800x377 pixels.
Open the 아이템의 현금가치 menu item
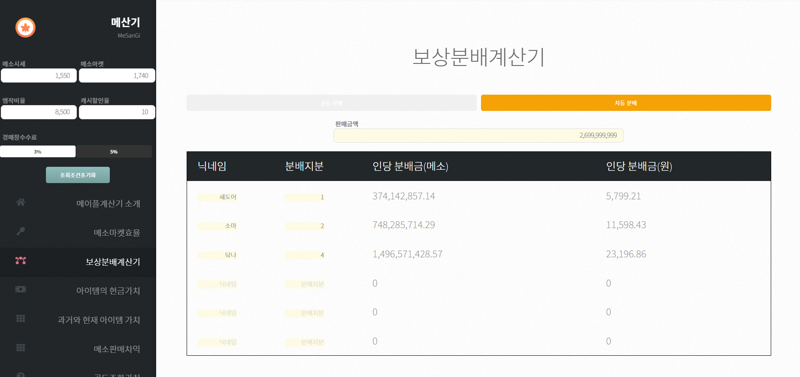(108, 291)
